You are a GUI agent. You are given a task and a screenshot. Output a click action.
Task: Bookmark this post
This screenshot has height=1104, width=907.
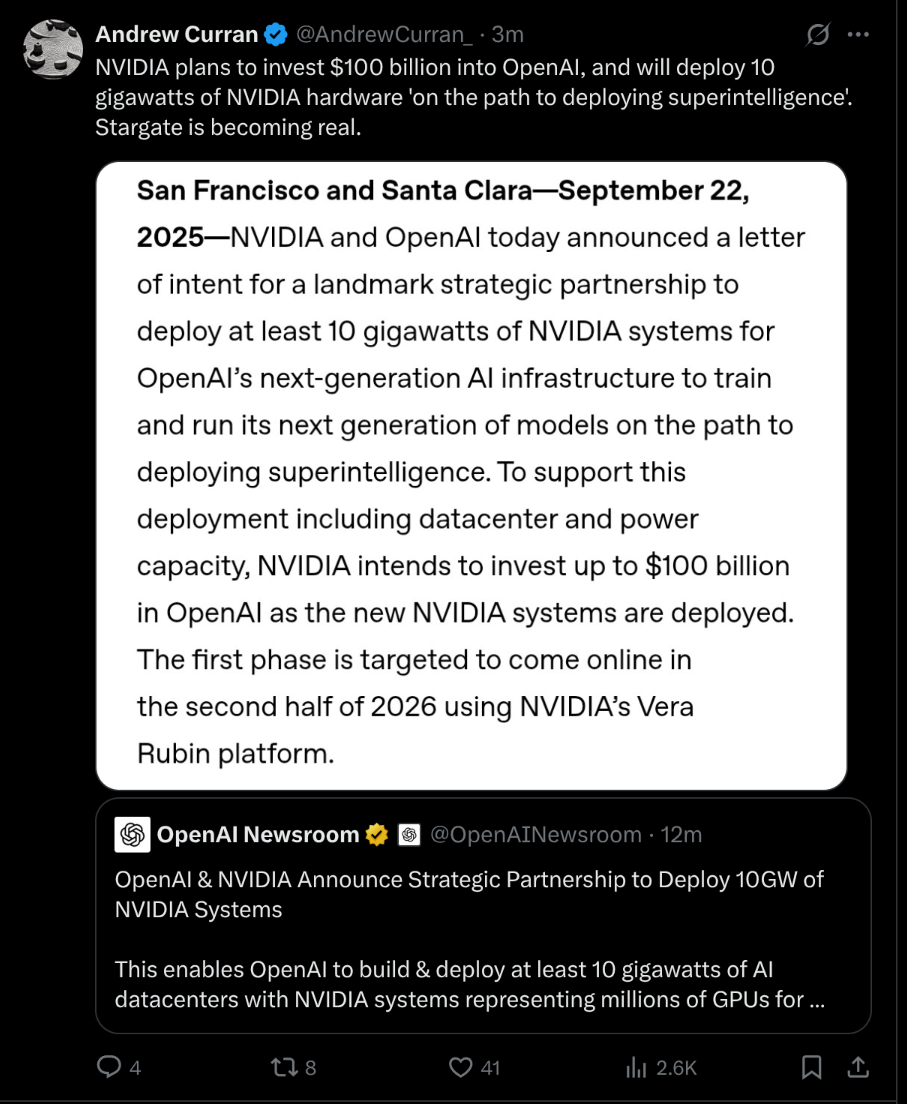click(812, 1067)
